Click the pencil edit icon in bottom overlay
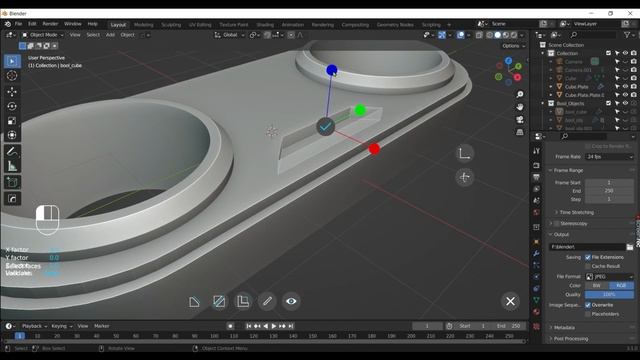 click(x=267, y=301)
